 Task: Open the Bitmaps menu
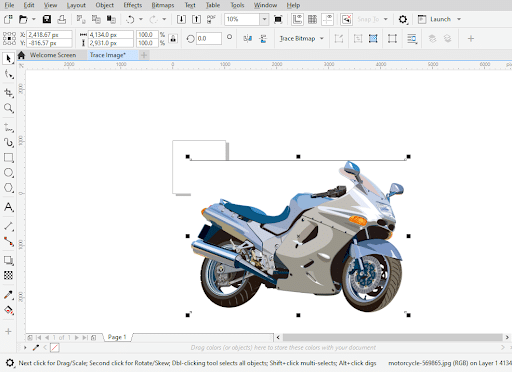tap(163, 5)
